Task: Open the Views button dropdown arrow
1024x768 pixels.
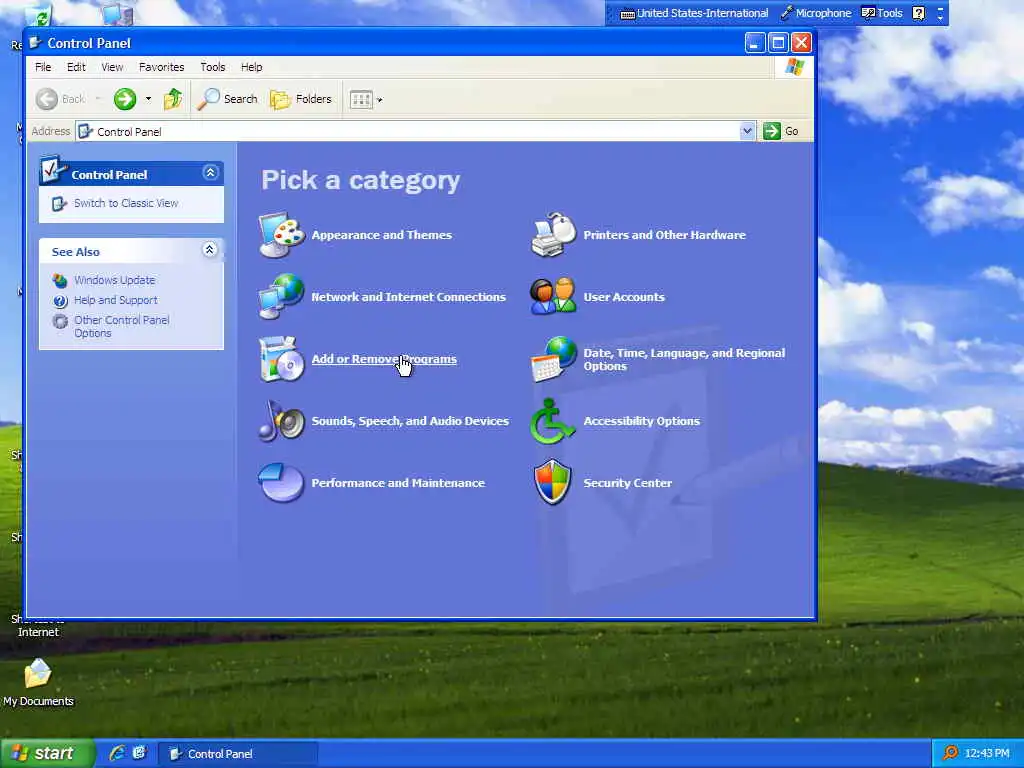Action: pos(380,100)
